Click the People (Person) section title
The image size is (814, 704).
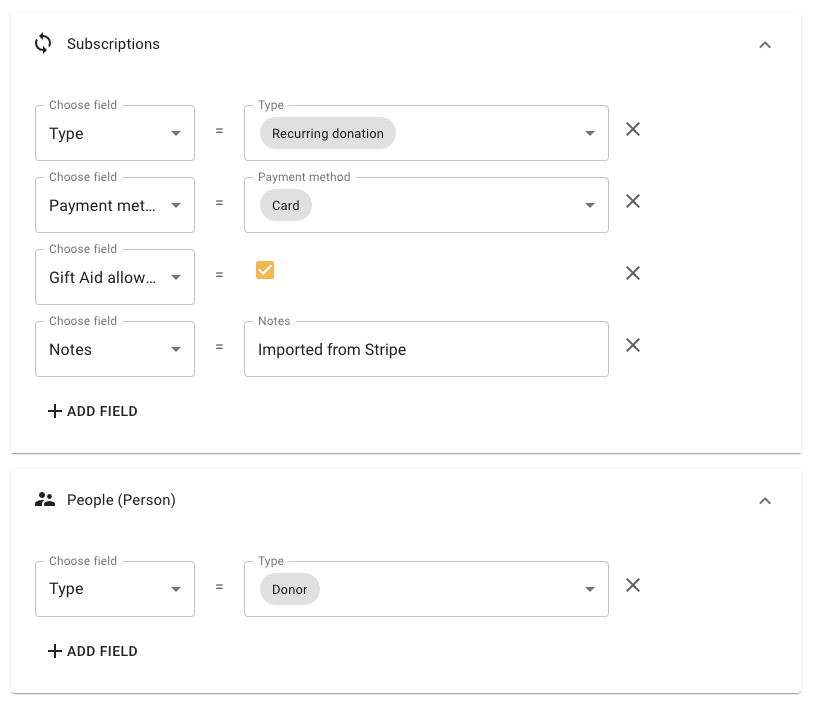[x=121, y=500]
